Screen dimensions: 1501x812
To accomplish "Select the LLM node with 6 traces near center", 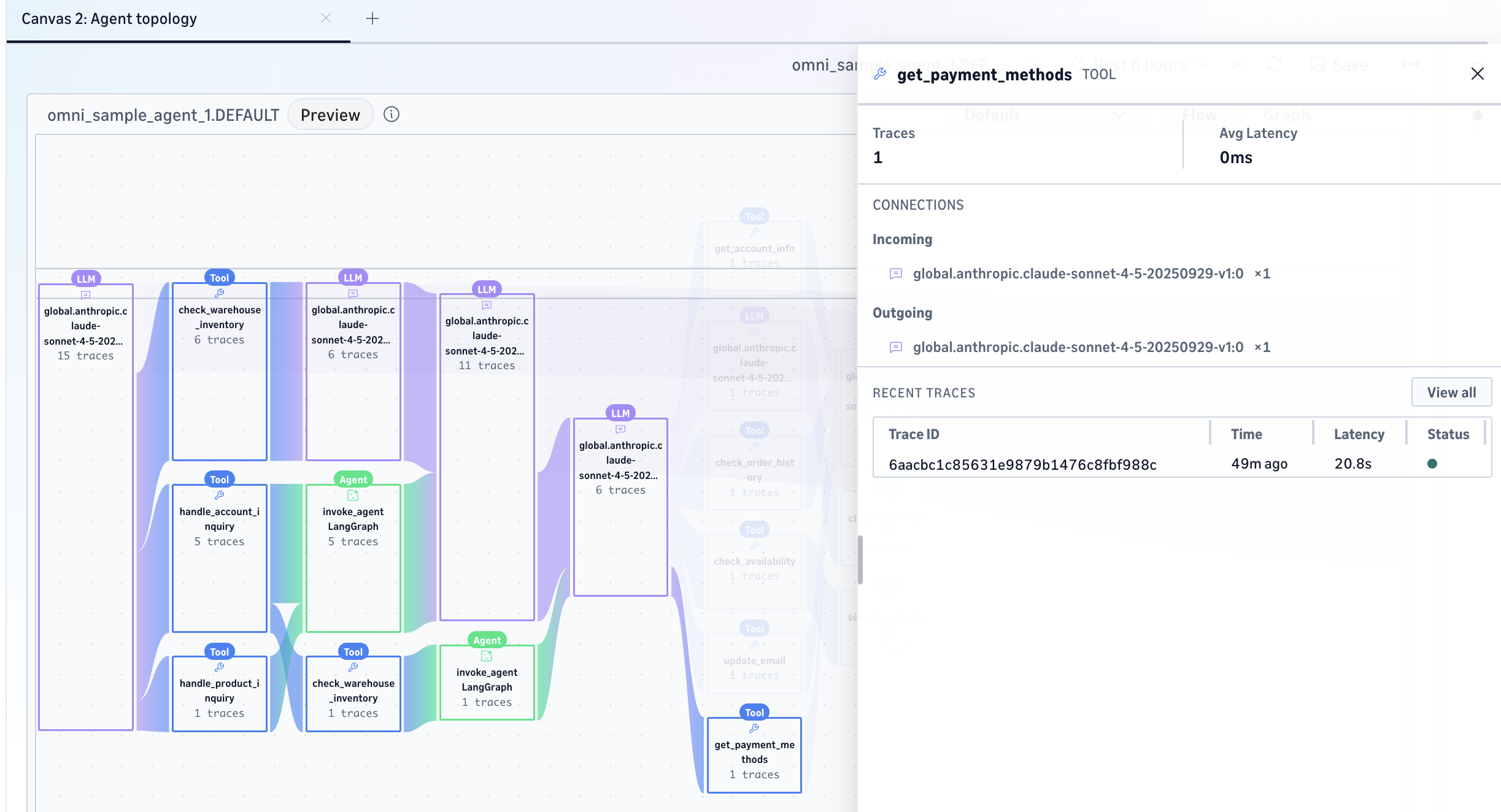I will point(620,507).
